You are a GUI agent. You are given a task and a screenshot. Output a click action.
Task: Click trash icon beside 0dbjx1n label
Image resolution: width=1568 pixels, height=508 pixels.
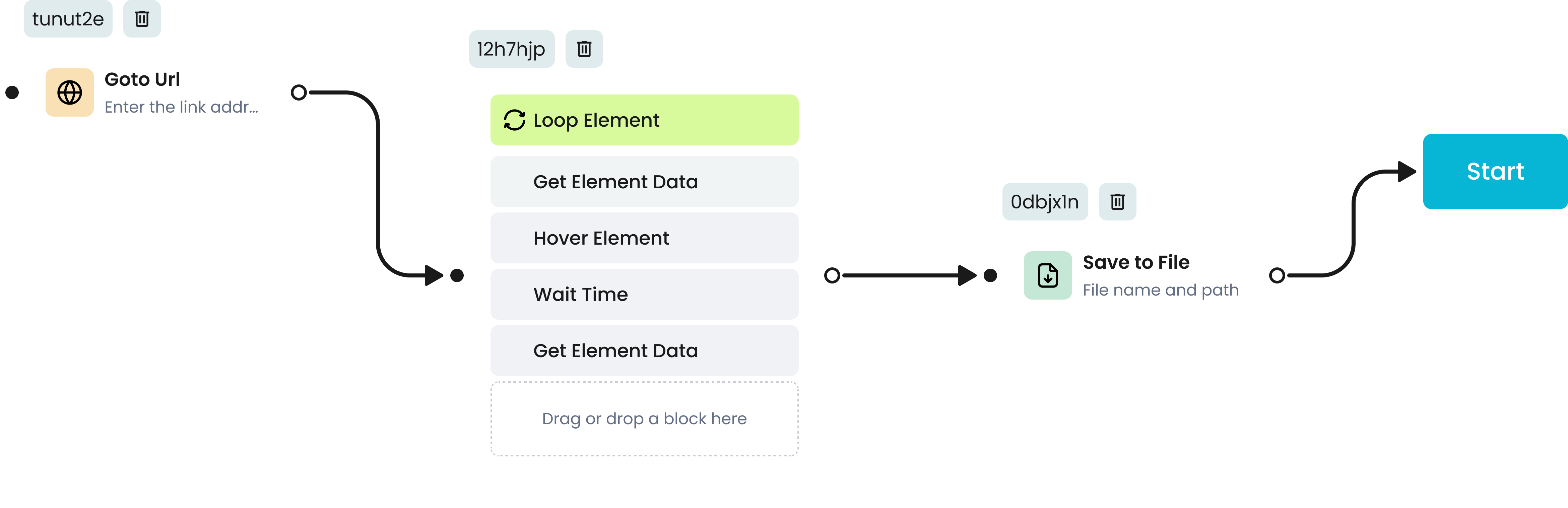[1117, 202]
